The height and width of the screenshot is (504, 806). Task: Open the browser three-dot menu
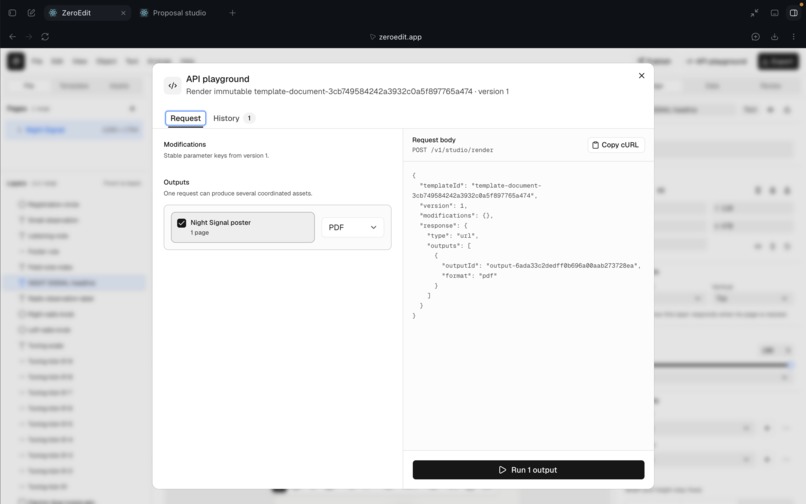tap(794, 37)
